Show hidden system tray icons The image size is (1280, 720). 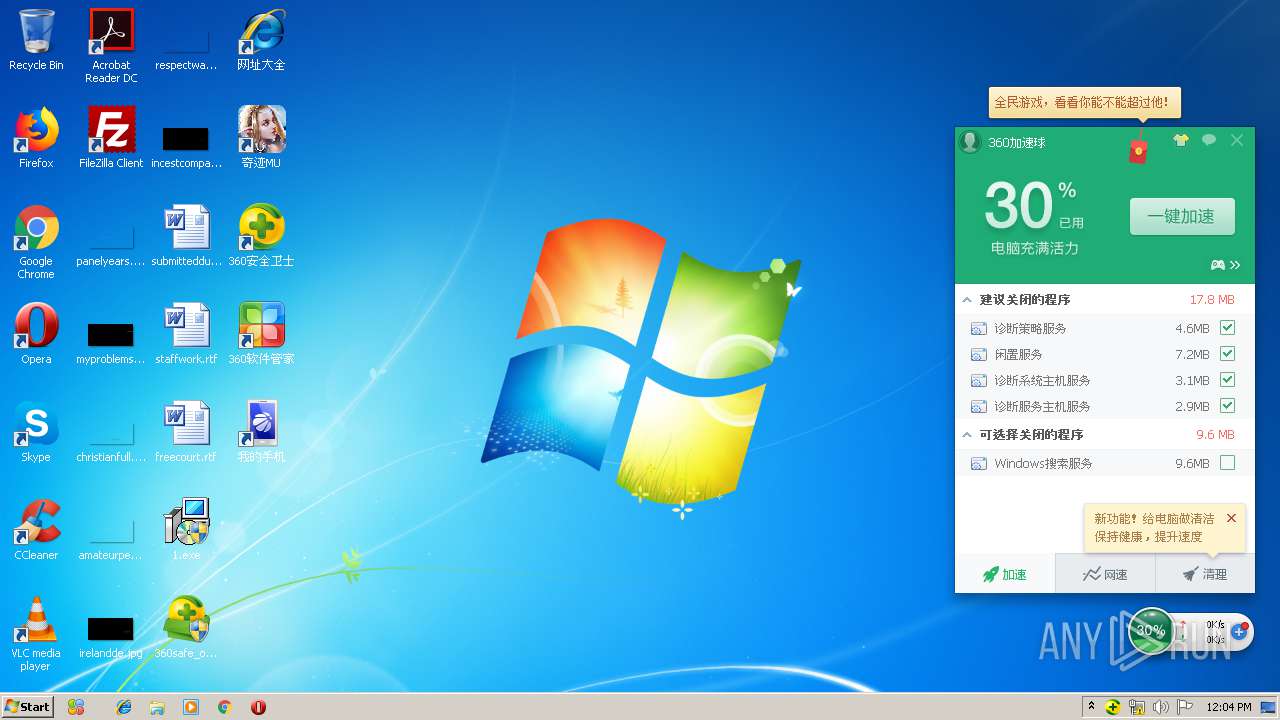point(1091,706)
